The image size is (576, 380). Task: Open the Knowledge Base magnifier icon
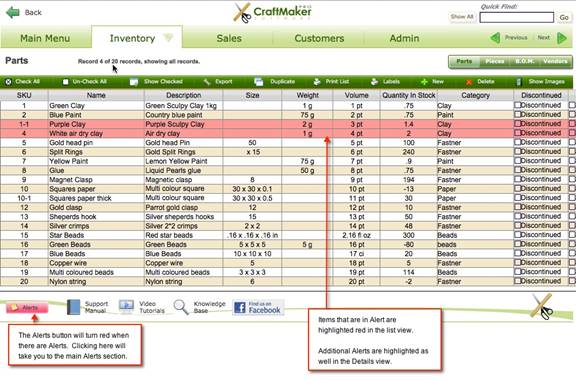(181, 307)
